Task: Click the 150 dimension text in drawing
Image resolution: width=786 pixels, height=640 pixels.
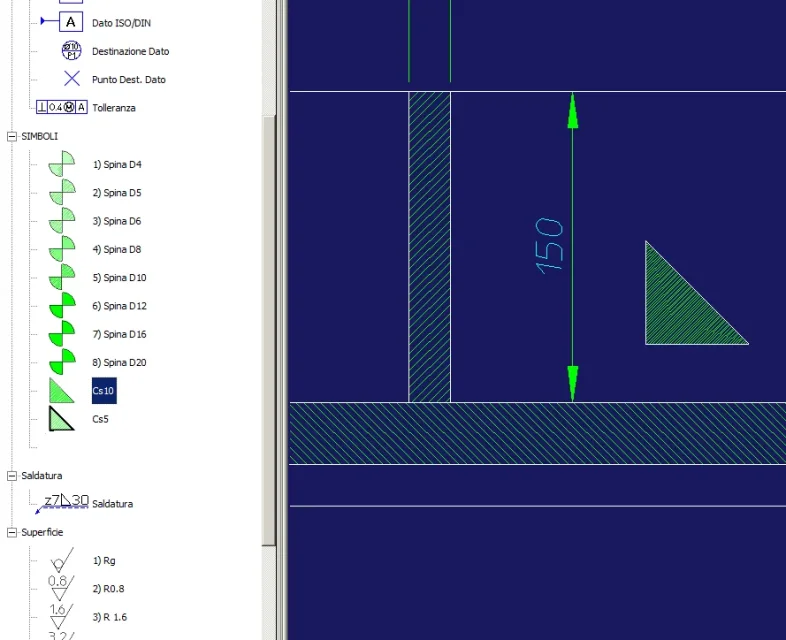Action: [549, 246]
